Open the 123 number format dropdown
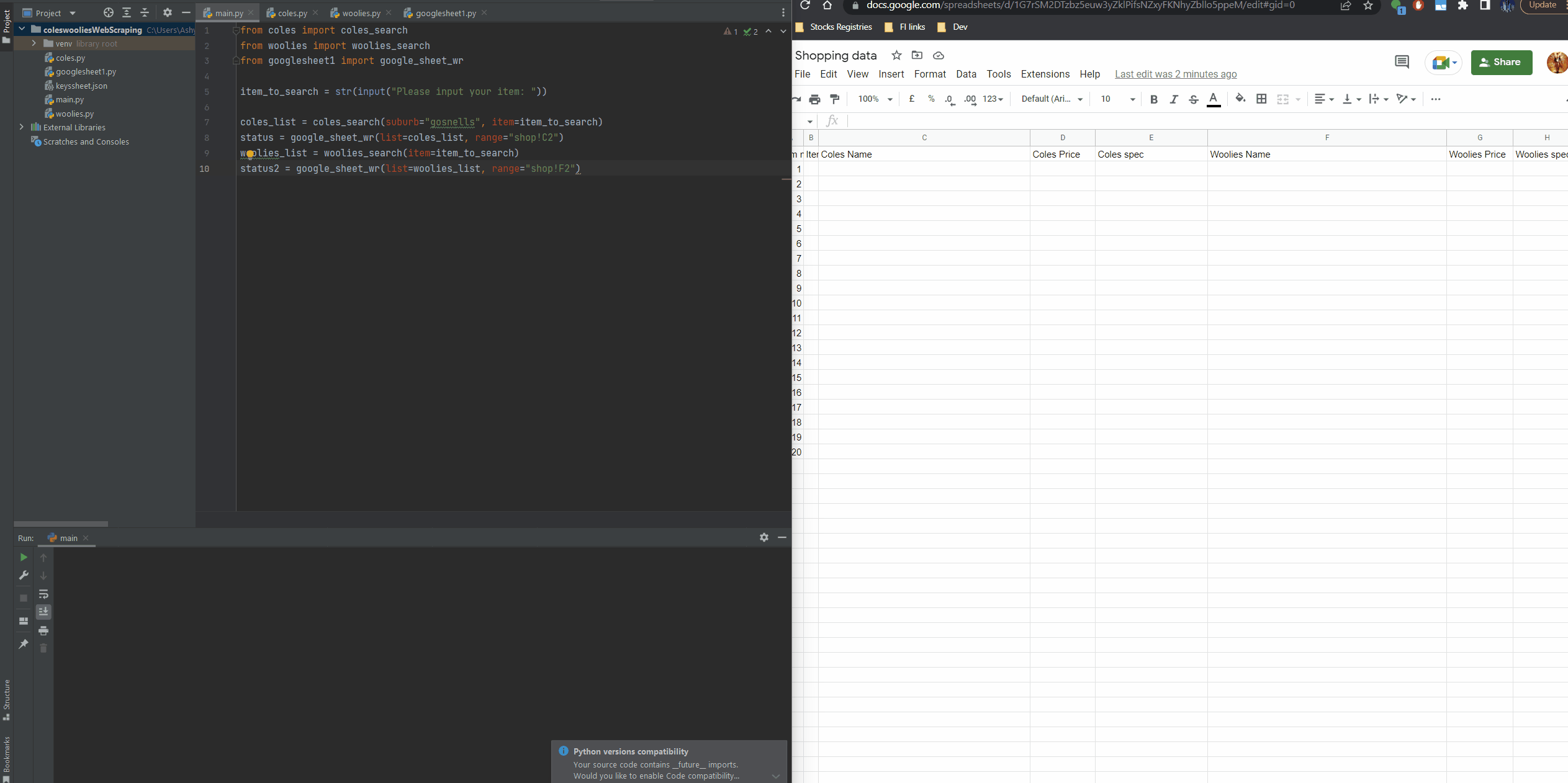Image resolution: width=1568 pixels, height=783 pixels. coord(993,99)
